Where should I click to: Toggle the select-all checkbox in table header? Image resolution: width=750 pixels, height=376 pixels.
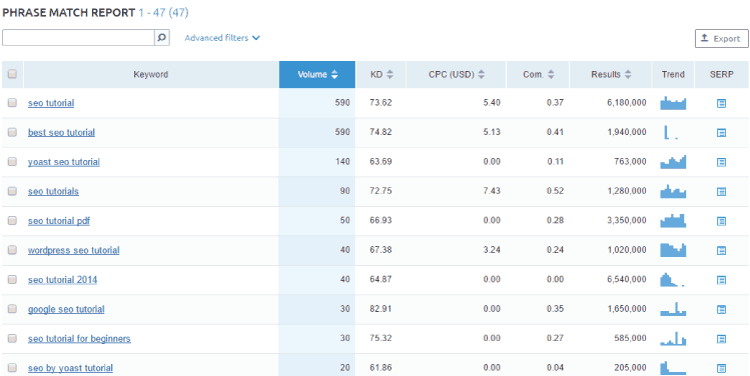(12, 74)
